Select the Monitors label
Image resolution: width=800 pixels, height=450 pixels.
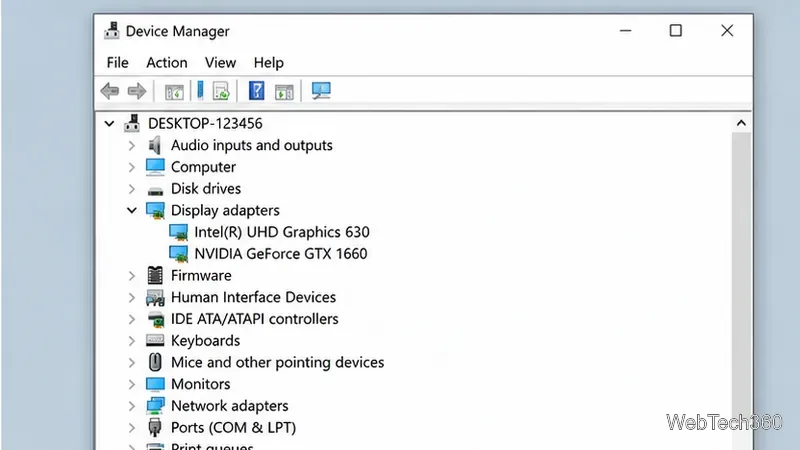click(x=201, y=384)
